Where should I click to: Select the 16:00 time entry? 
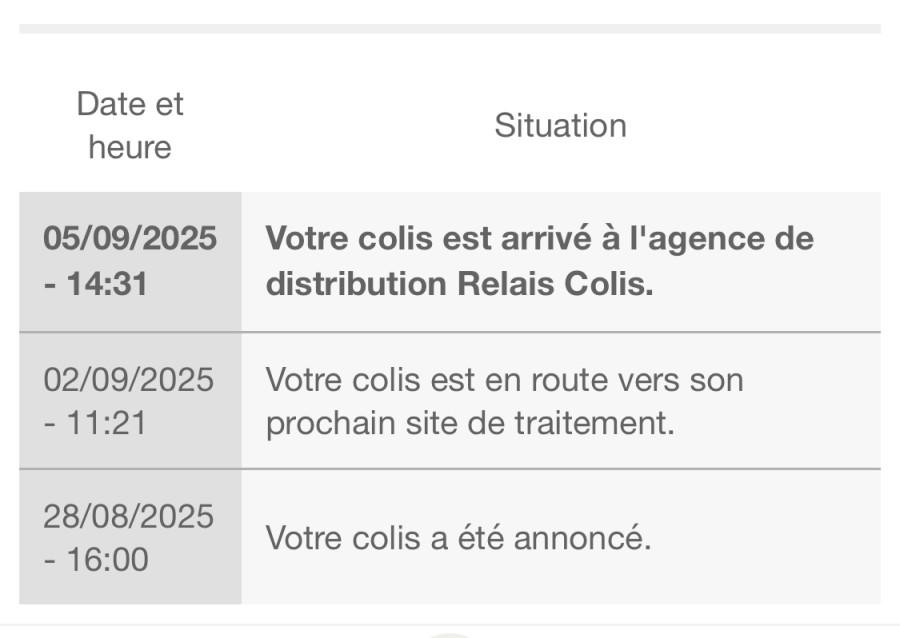107,559
